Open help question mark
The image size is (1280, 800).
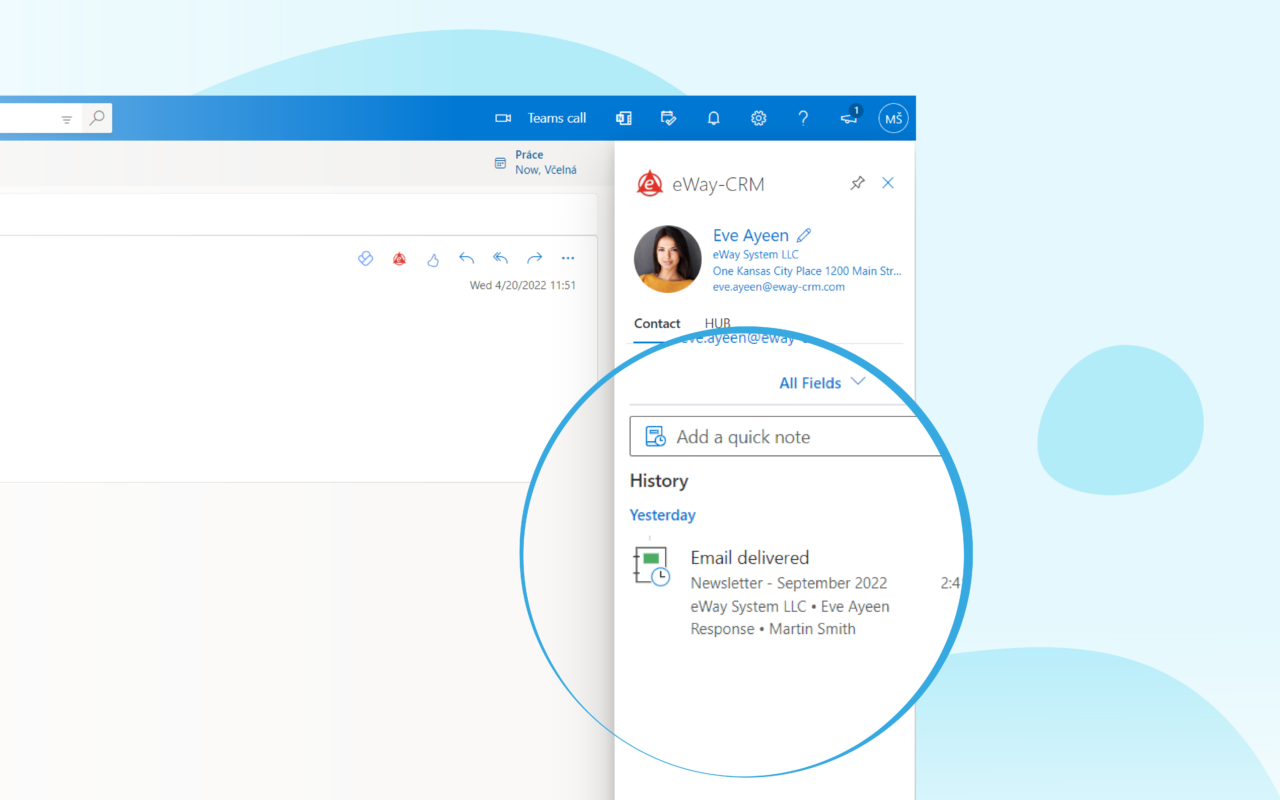[803, 118]
